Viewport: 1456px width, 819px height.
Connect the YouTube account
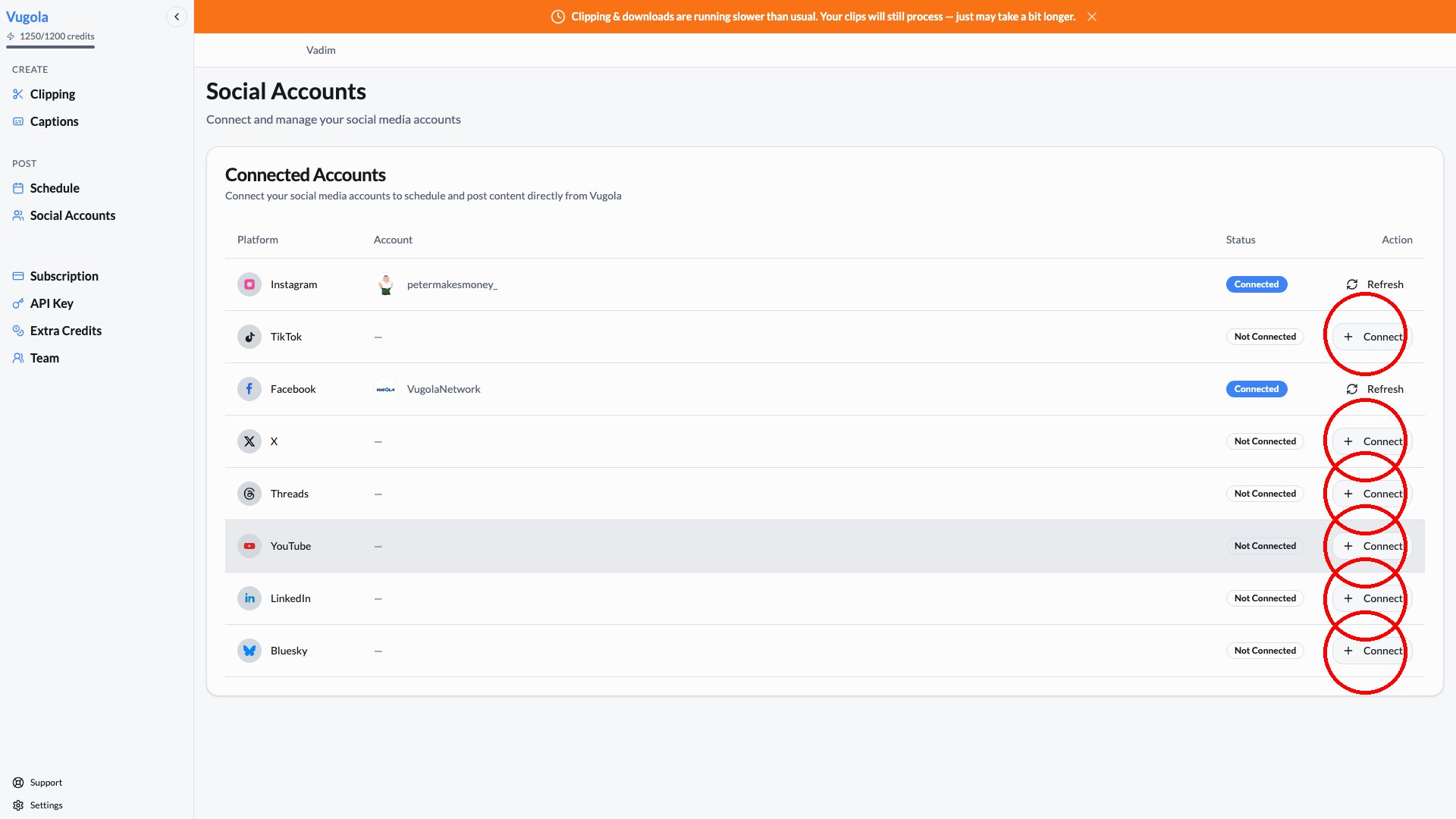pos(1373,546)
